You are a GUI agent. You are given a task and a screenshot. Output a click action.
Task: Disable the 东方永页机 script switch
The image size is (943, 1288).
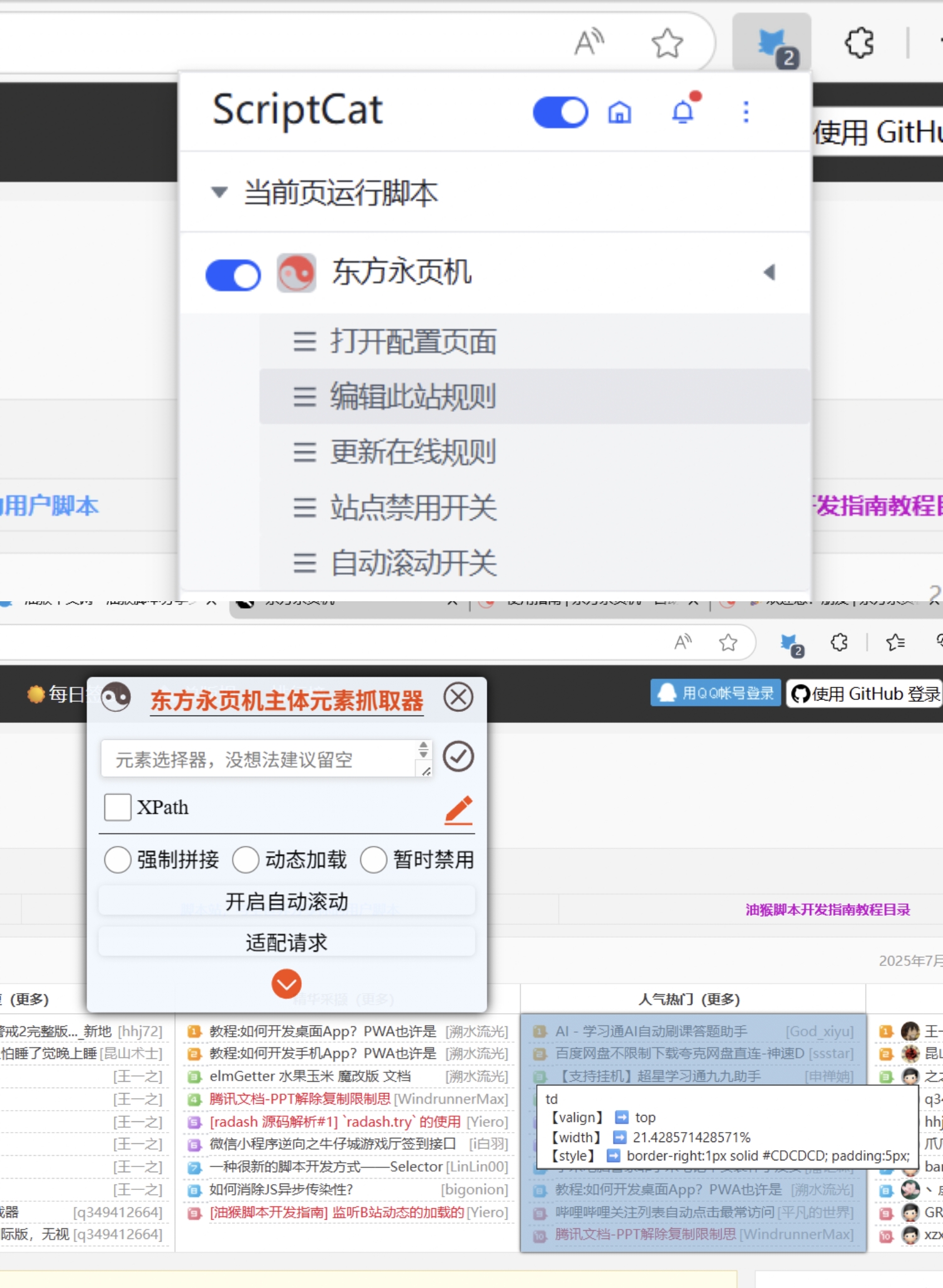233,275
